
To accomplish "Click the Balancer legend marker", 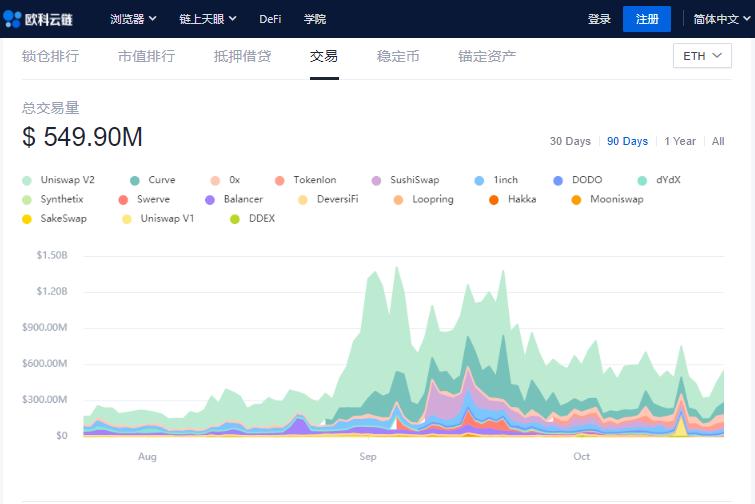I will (x=210, y=200).
